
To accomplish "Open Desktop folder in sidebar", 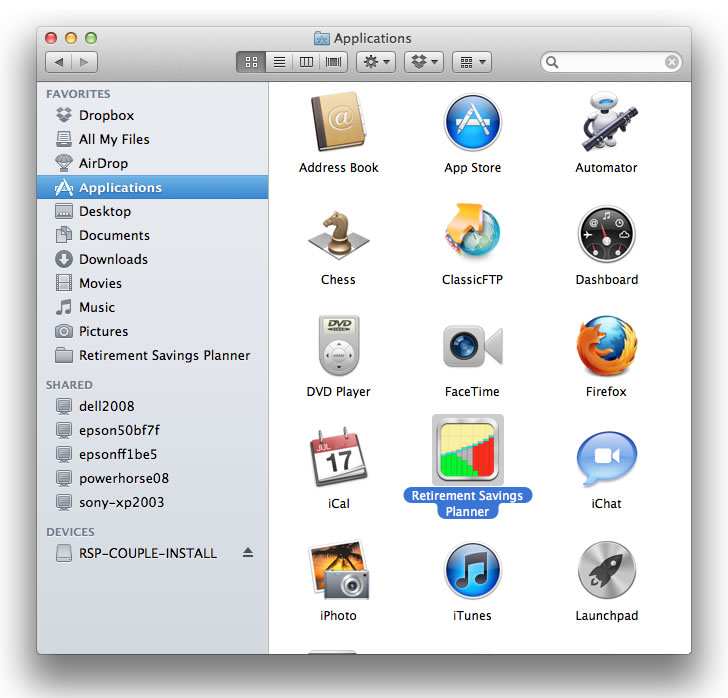I will 152,211.
